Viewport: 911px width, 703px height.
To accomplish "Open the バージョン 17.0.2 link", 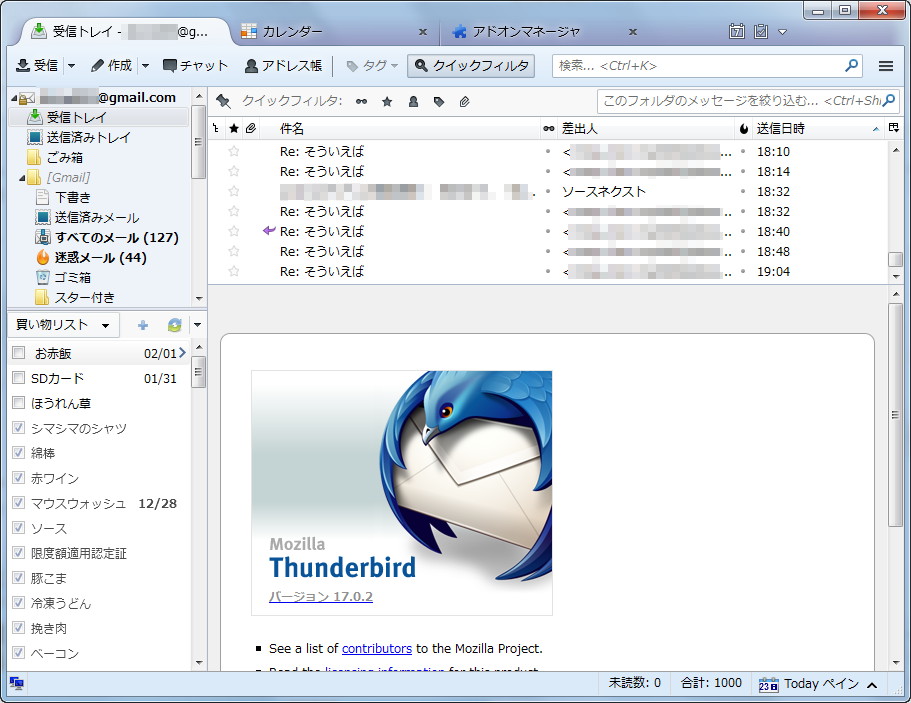I will [x=321, y=597].
